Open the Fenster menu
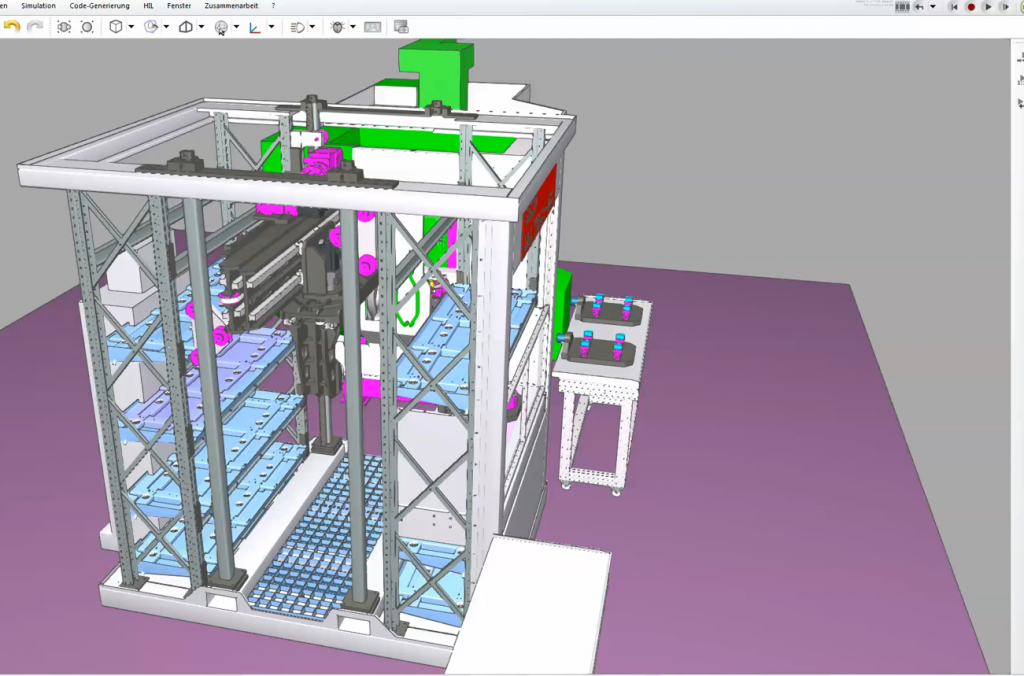Image resolution: width=1024 pixels, height=676 pixels. pos(179,6)
